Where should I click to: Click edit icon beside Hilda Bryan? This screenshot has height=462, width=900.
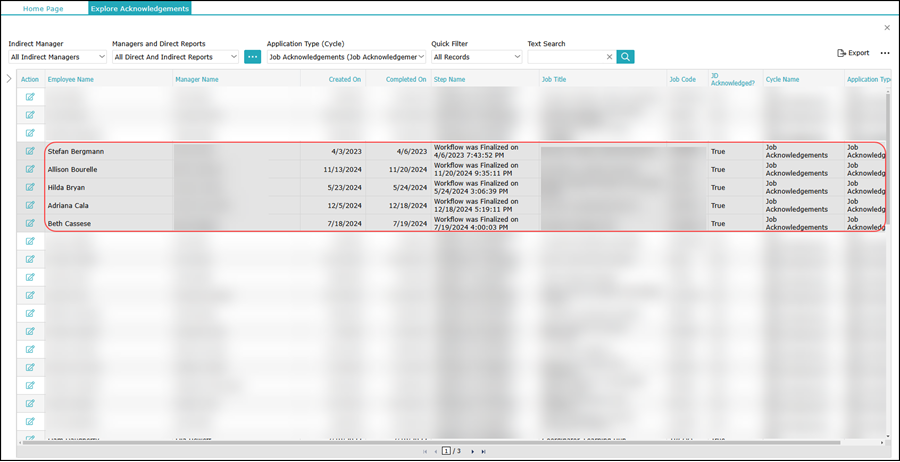30,187
